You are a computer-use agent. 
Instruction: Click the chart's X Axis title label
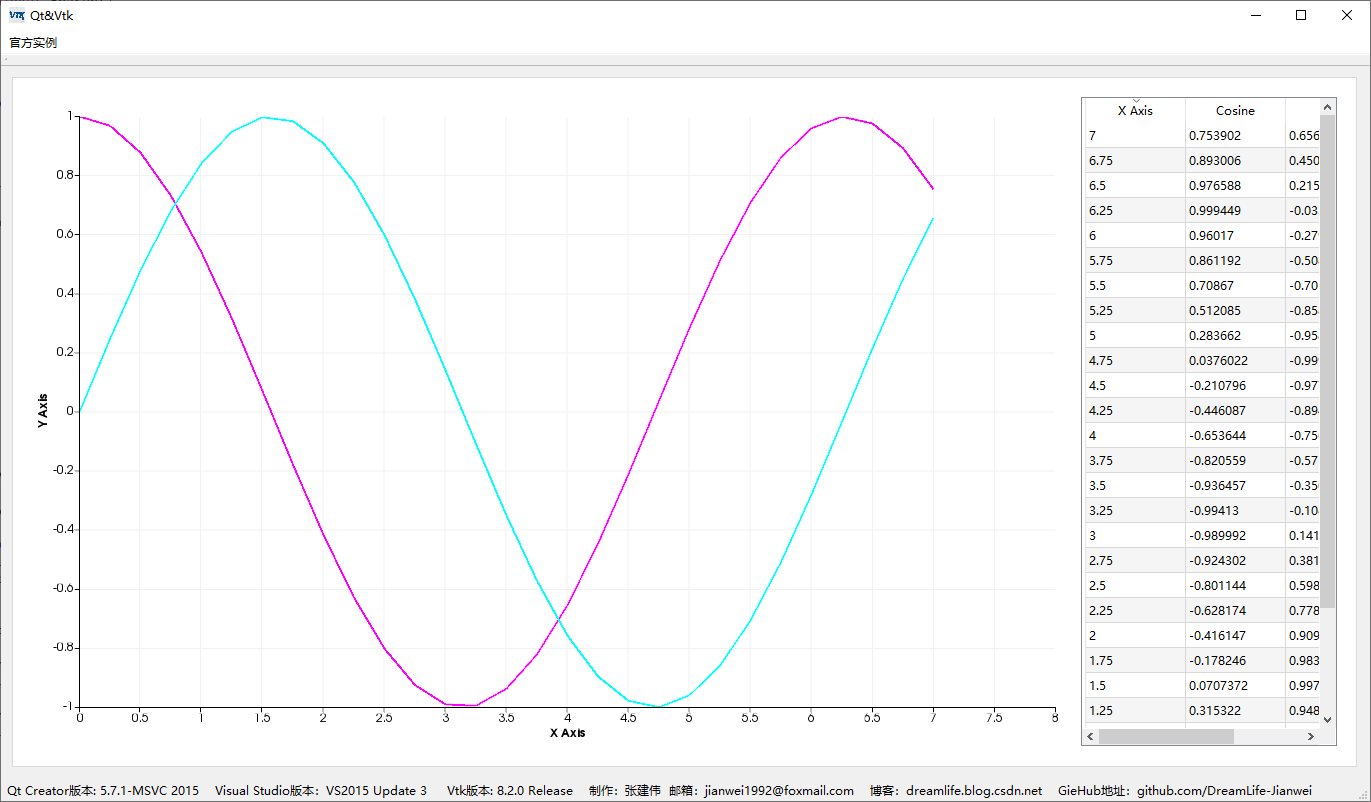tap(567, 732)
